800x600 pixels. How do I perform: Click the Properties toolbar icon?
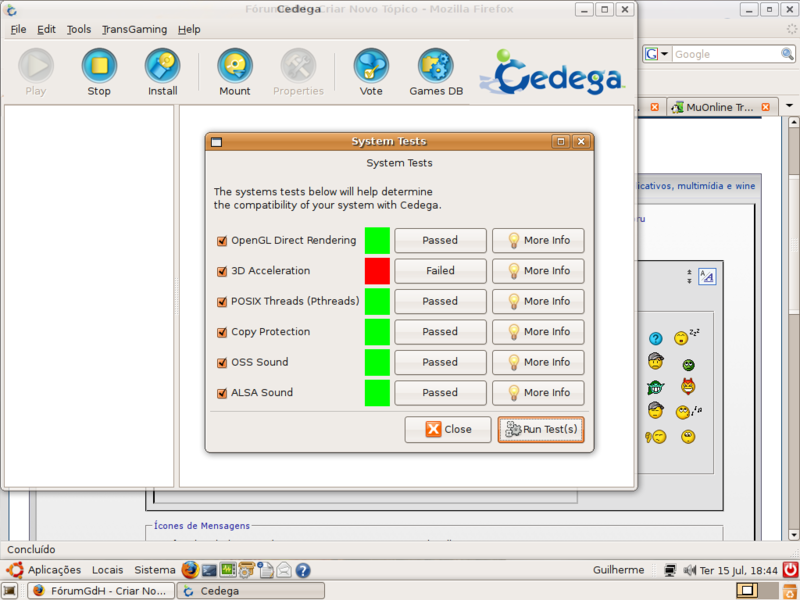pyautogui.click(x=298, y=66)
